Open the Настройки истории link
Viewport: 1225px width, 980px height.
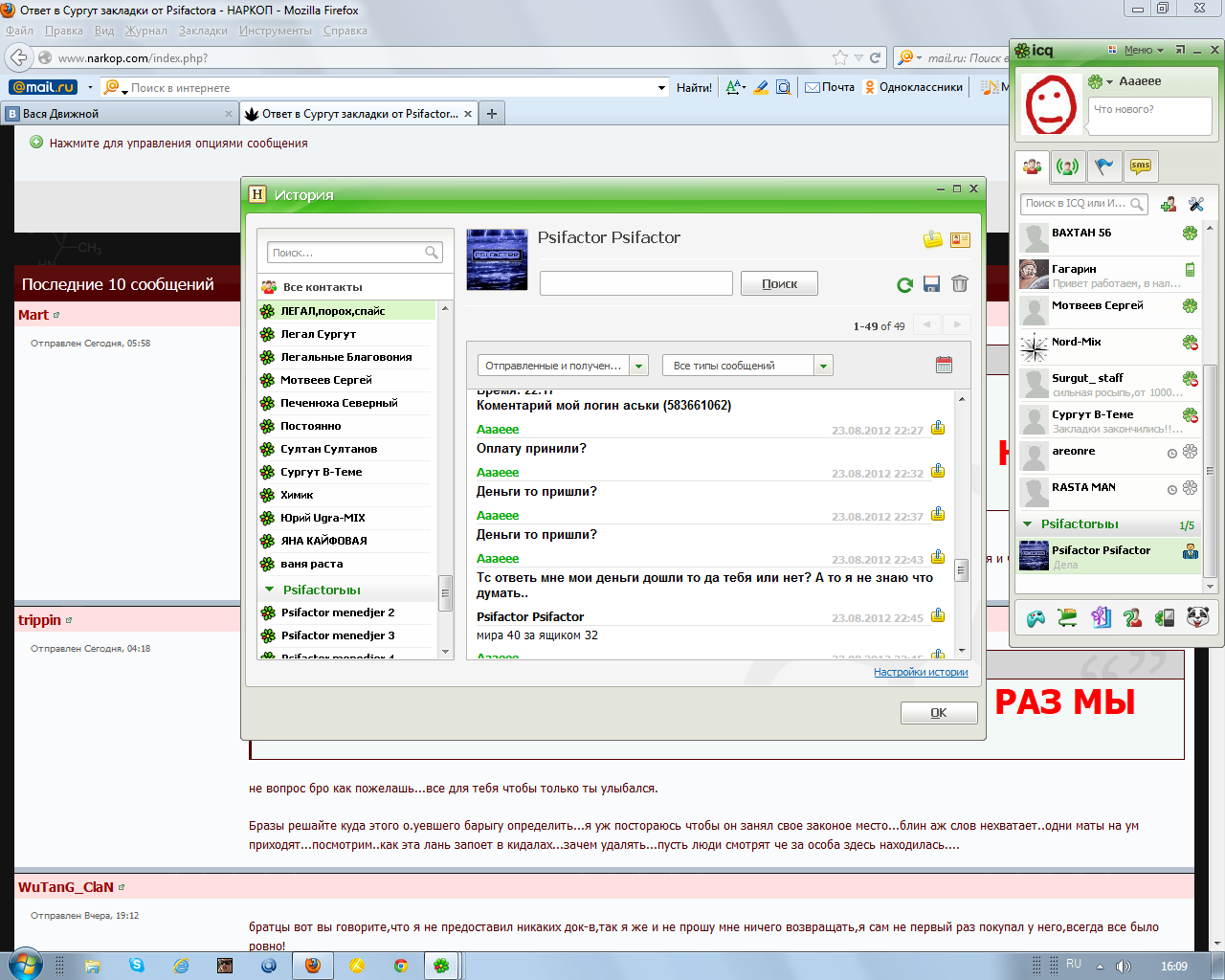coord(921,672)
